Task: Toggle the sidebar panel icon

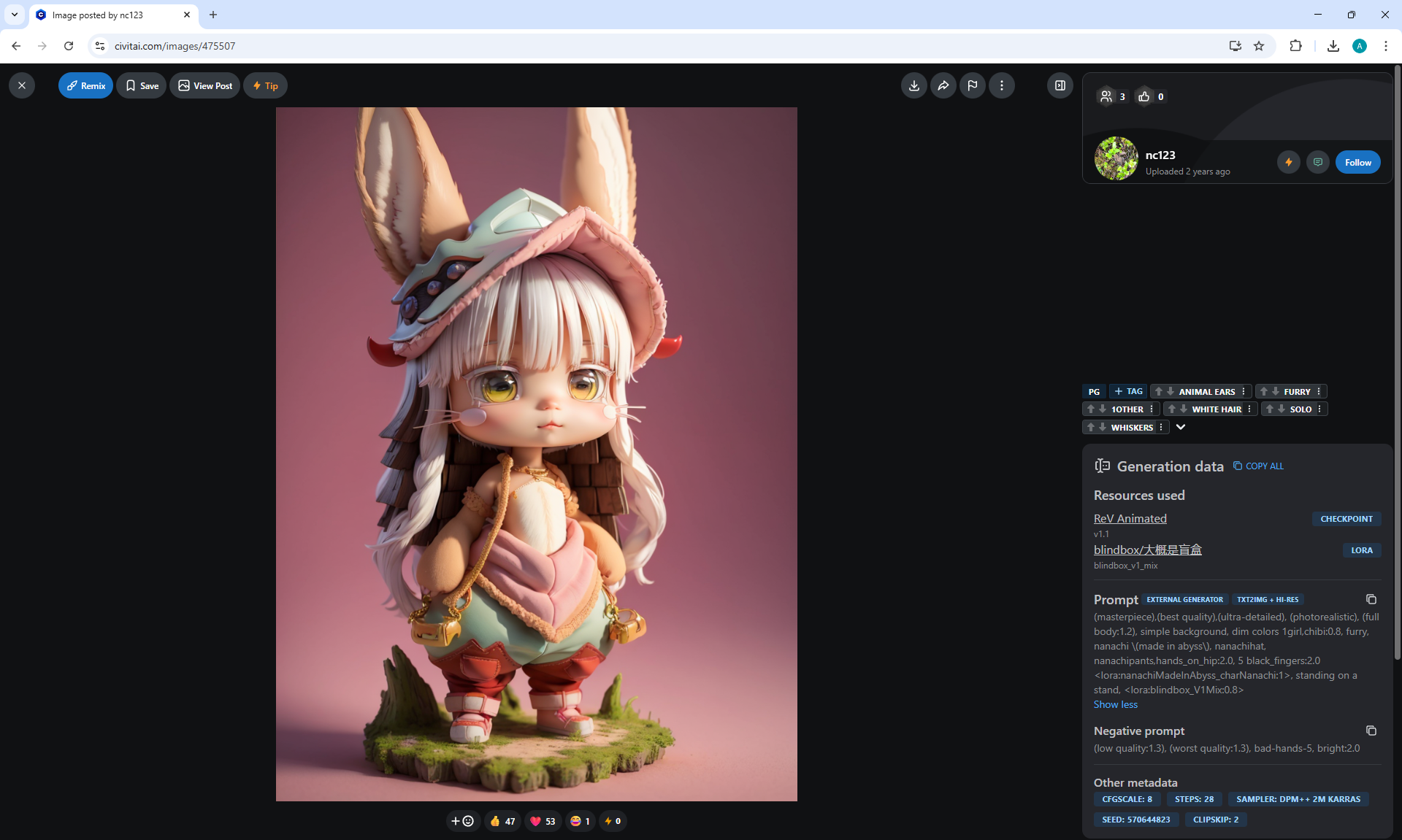Action: tap(1060, 85)
